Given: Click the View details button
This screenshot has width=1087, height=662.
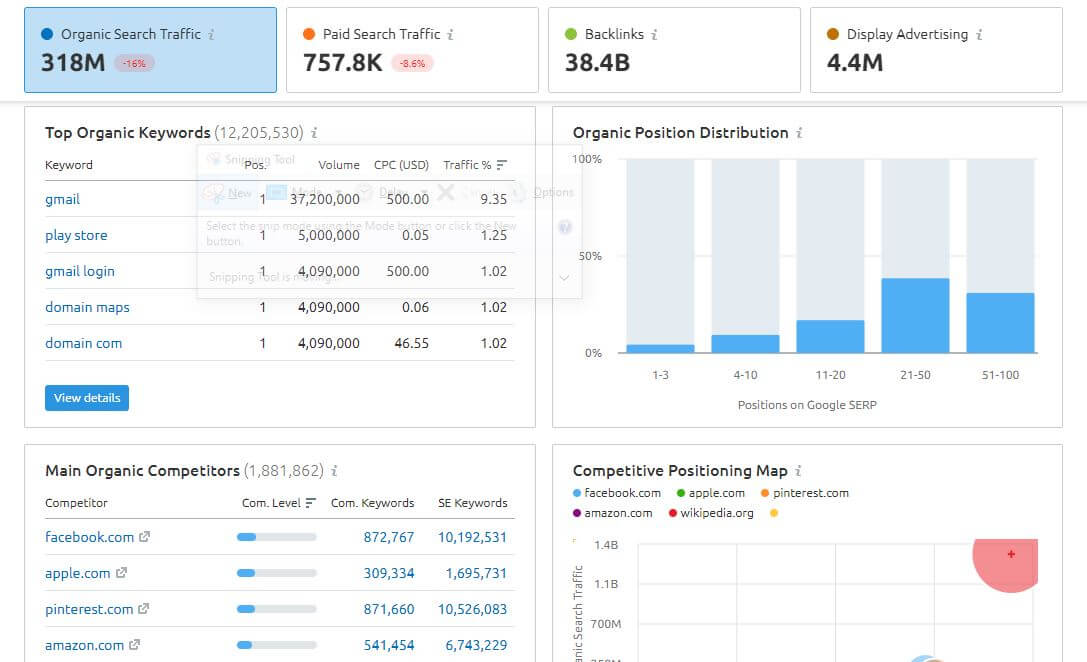Looking at the screenshot, I should tap(87, 398).
